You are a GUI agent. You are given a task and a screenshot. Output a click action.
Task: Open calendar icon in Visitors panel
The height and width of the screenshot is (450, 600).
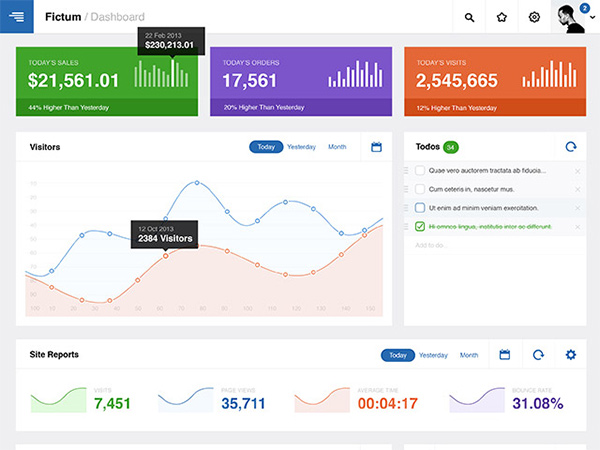[x=376, y=147]
